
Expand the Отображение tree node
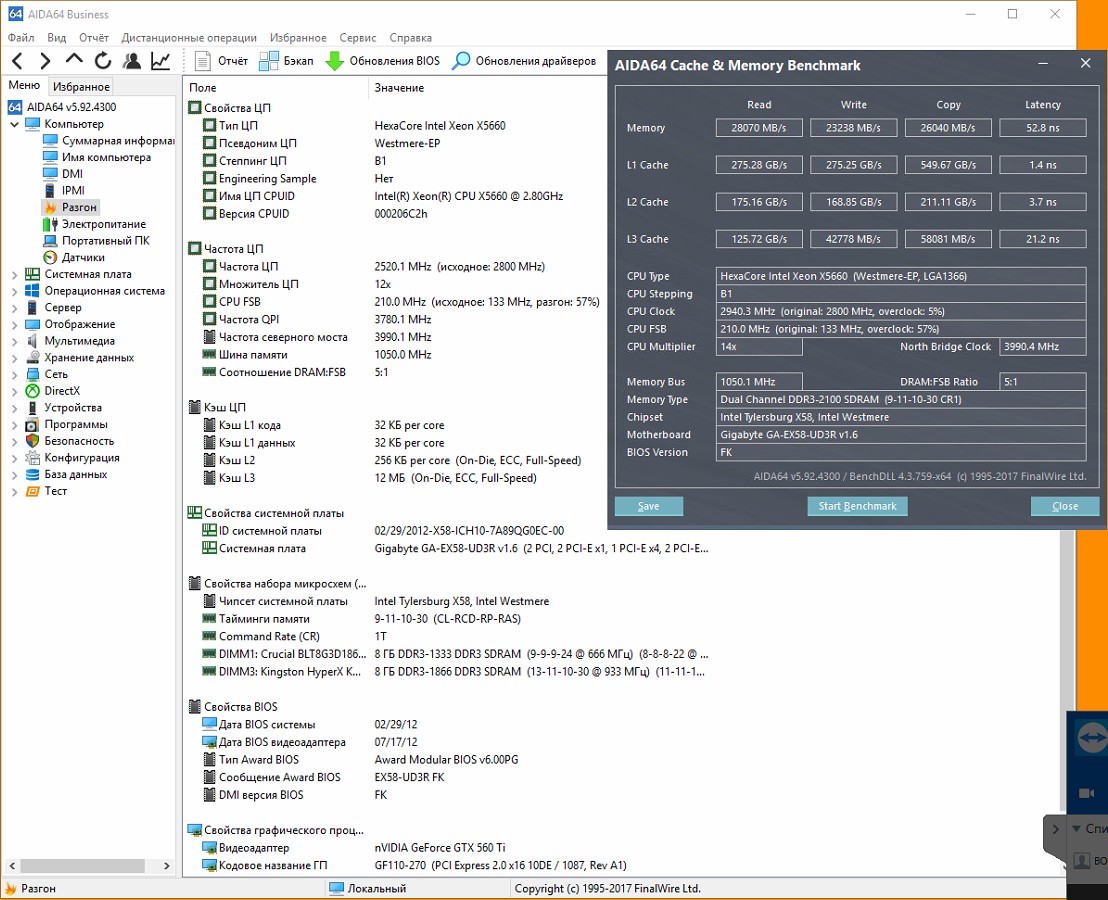point(14,325)
